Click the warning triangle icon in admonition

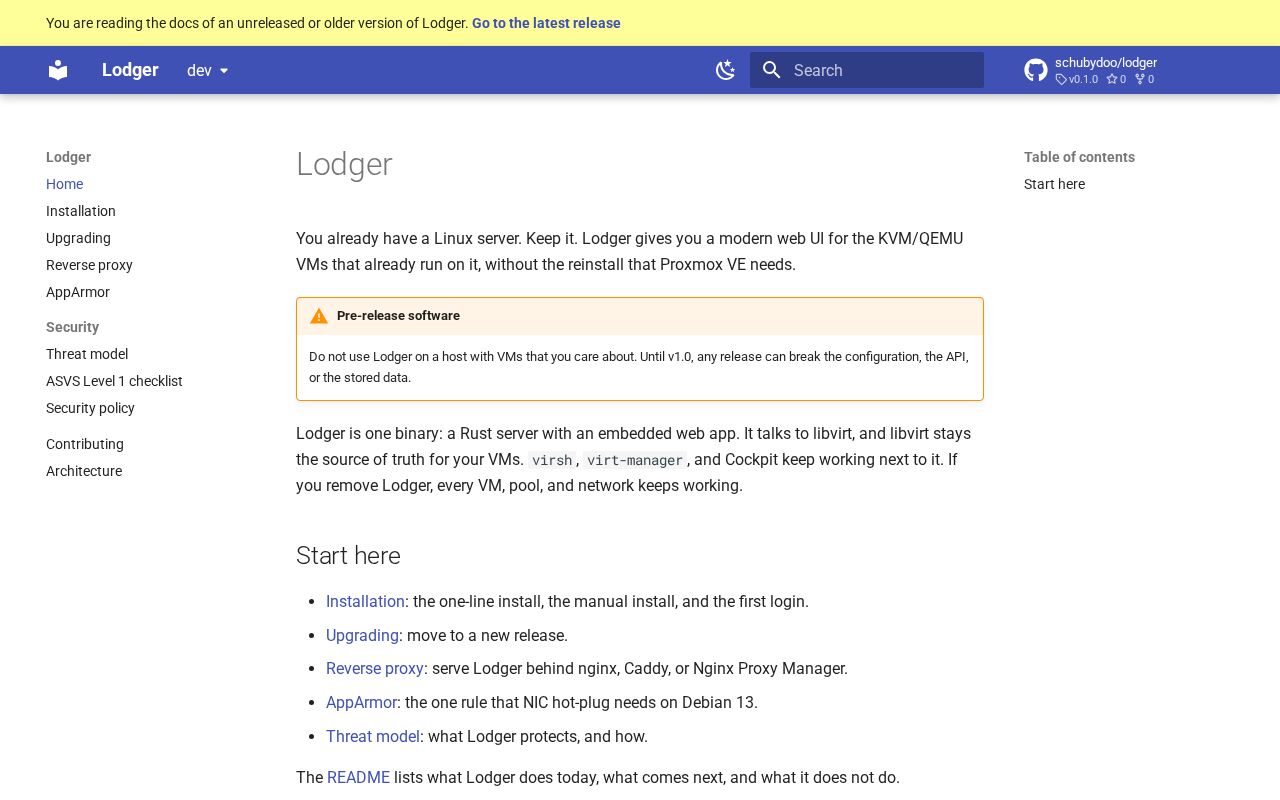tap(319, 316)
